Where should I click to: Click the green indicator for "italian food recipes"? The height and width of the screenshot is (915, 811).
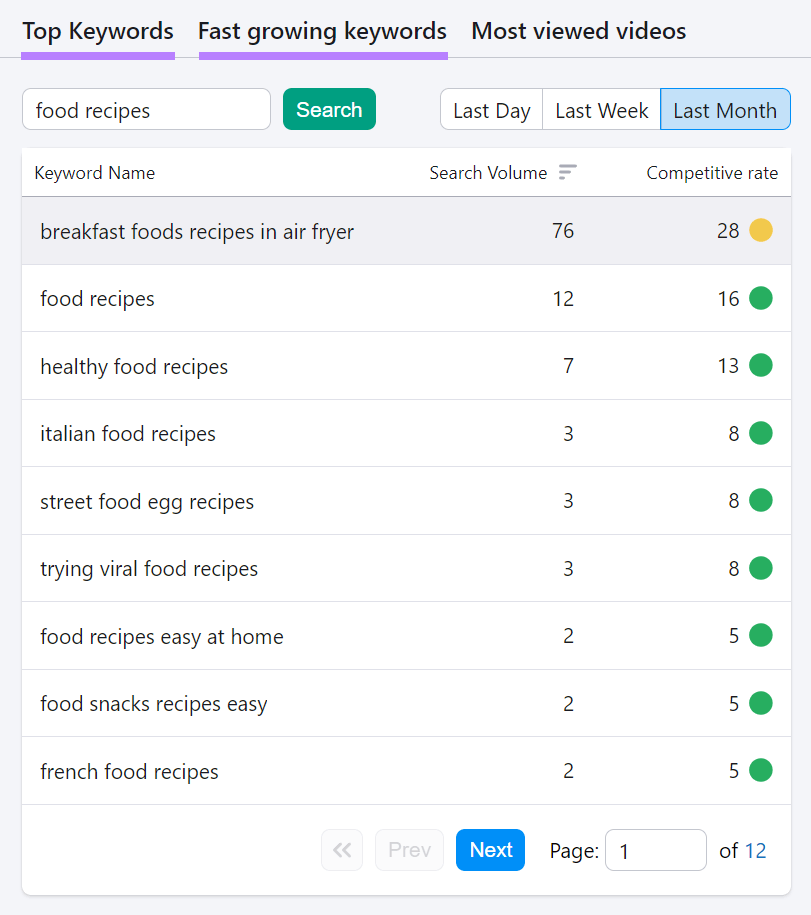tap(760, 433)
